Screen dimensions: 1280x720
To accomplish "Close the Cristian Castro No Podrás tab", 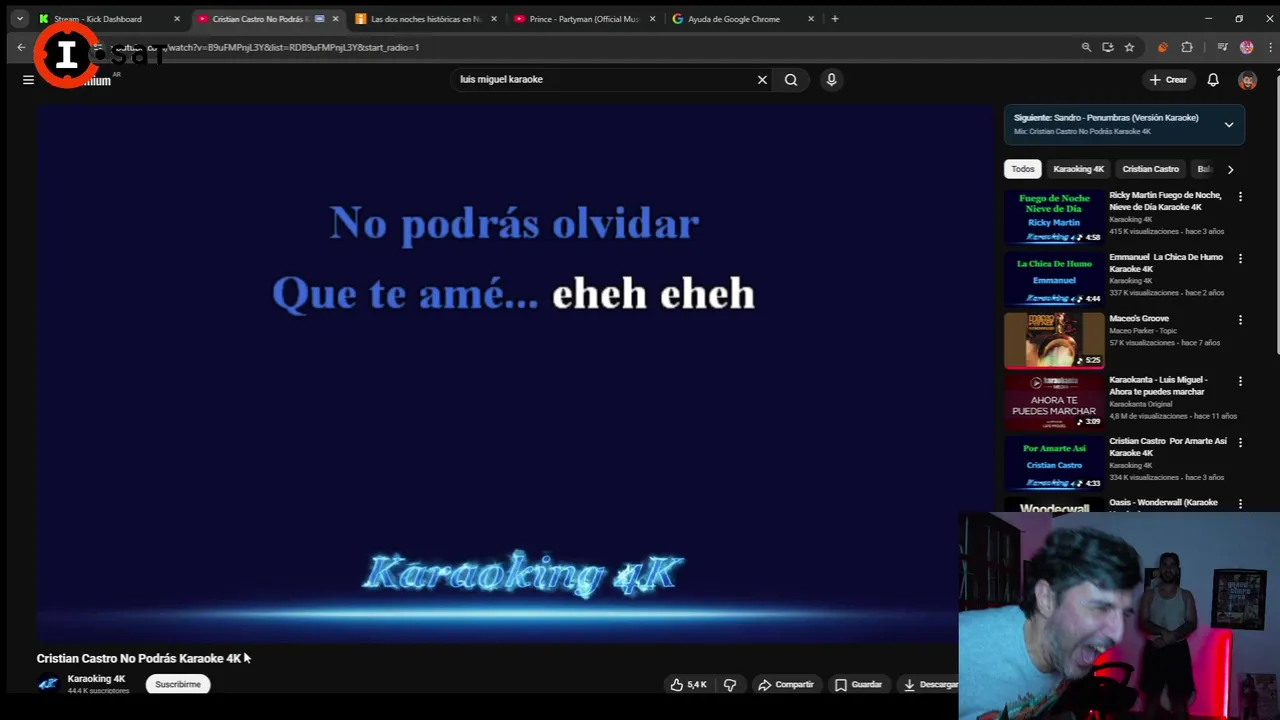I will [x=335, y=19].
